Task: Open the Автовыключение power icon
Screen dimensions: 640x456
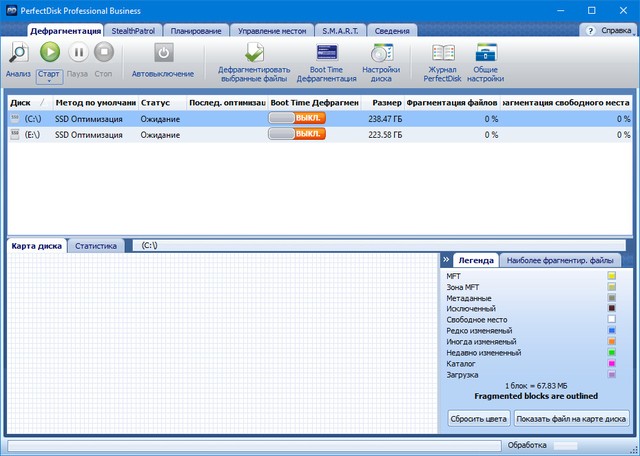Action: pyautogui.click(x=163, y=53)
